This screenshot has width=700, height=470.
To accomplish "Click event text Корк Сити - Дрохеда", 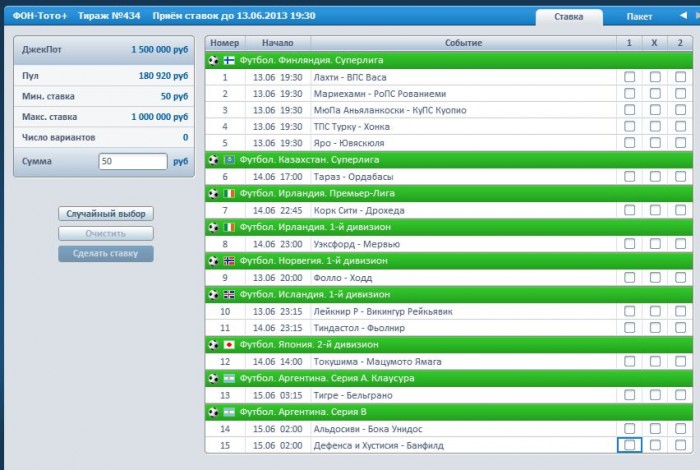I will pos(359,210).
